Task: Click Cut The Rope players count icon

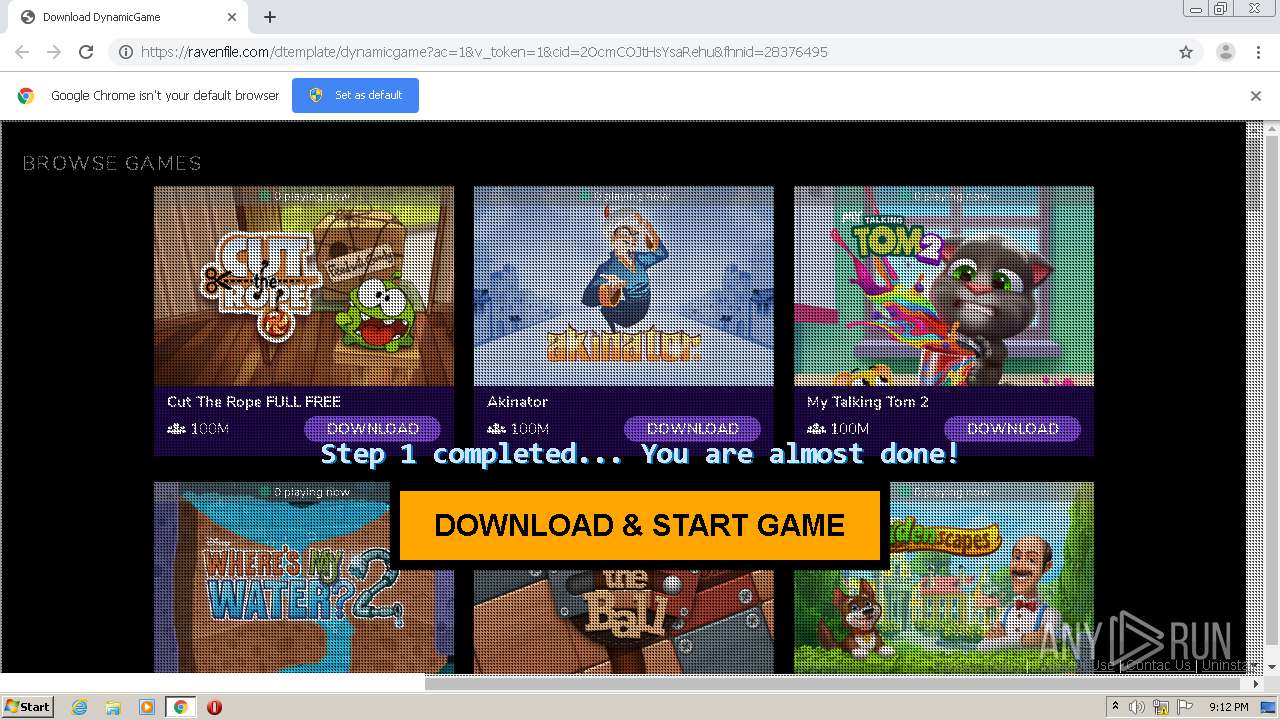Action: pyautogui.click(x=176, y=429)
